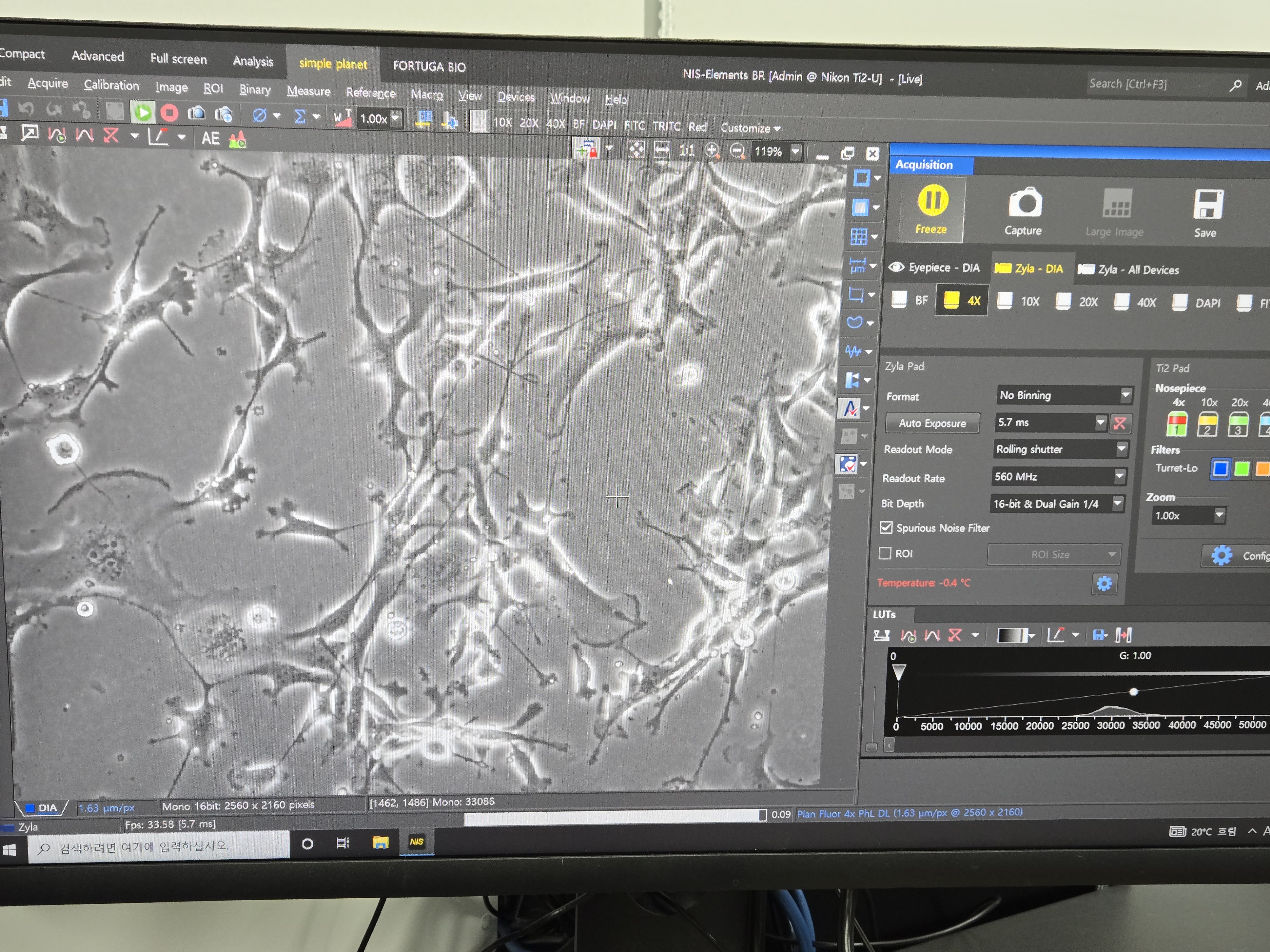Viewport: 1270px width, 952px height.
Task: Click the AE auto exposure toolbar icon
Action: [x=210, y=138]
